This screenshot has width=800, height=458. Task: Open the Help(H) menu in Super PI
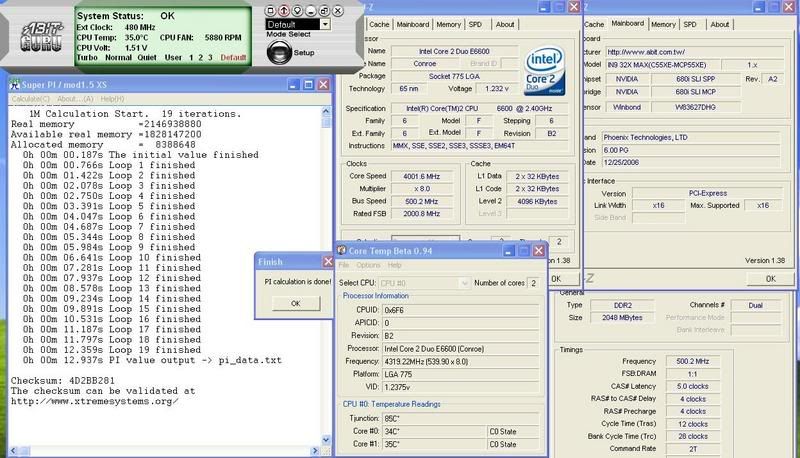coord(112,99)
